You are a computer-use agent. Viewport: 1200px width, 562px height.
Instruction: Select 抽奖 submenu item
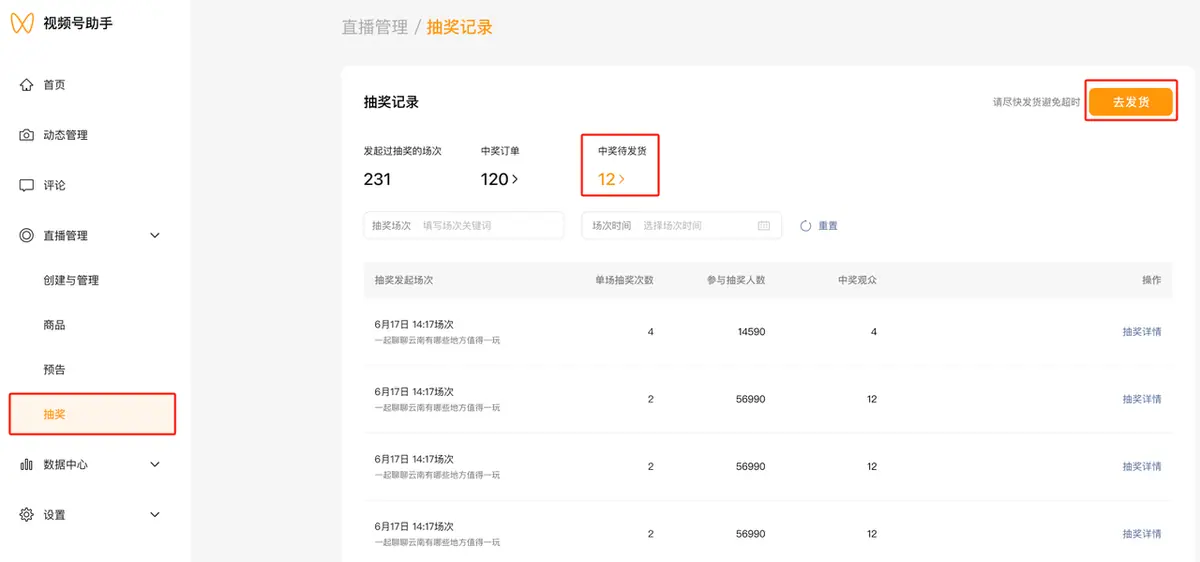pos(93,414)
